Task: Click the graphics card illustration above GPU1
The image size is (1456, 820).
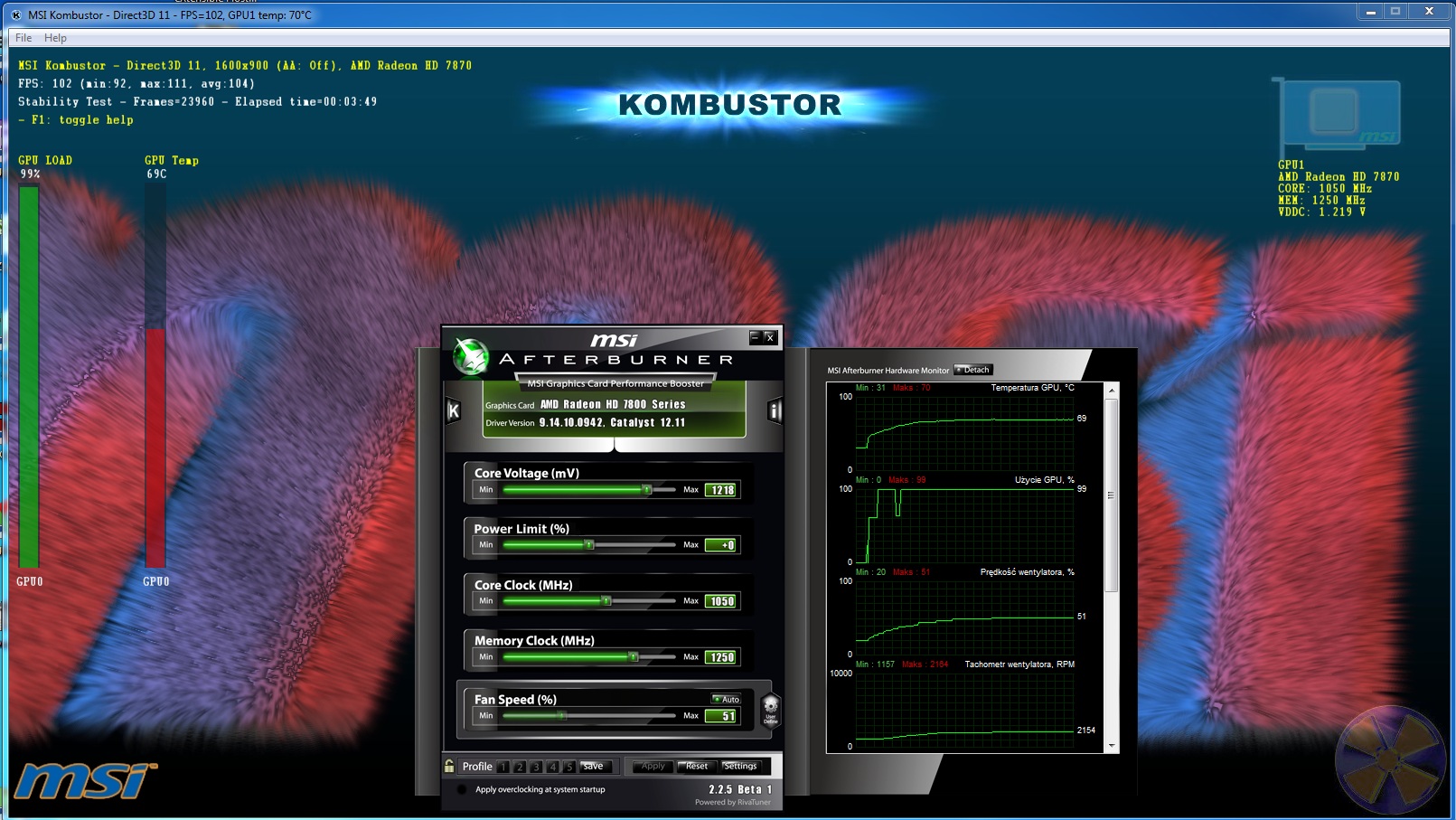Action: [x=1337, y=118]
